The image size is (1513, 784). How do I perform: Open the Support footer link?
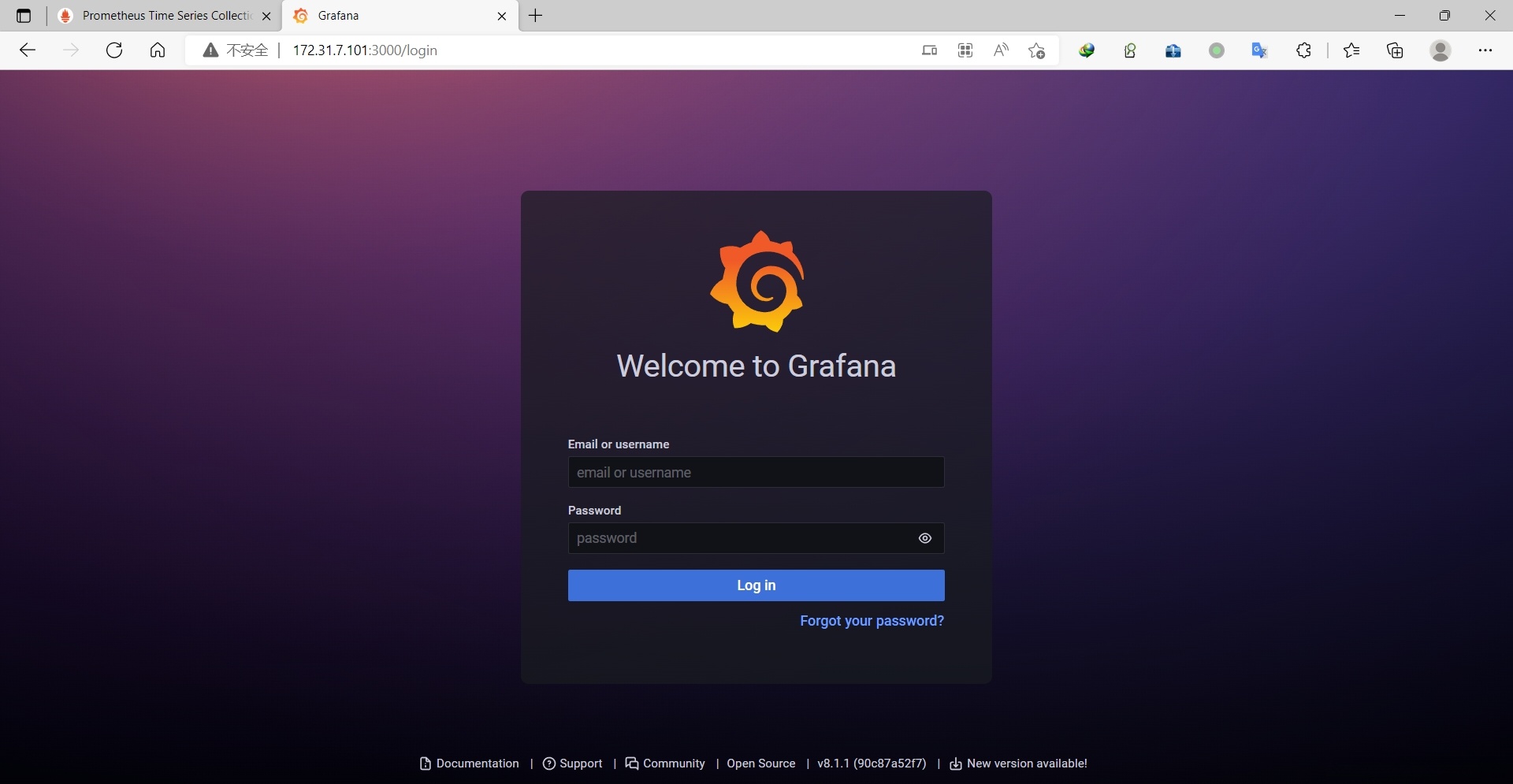coord(573,764)
